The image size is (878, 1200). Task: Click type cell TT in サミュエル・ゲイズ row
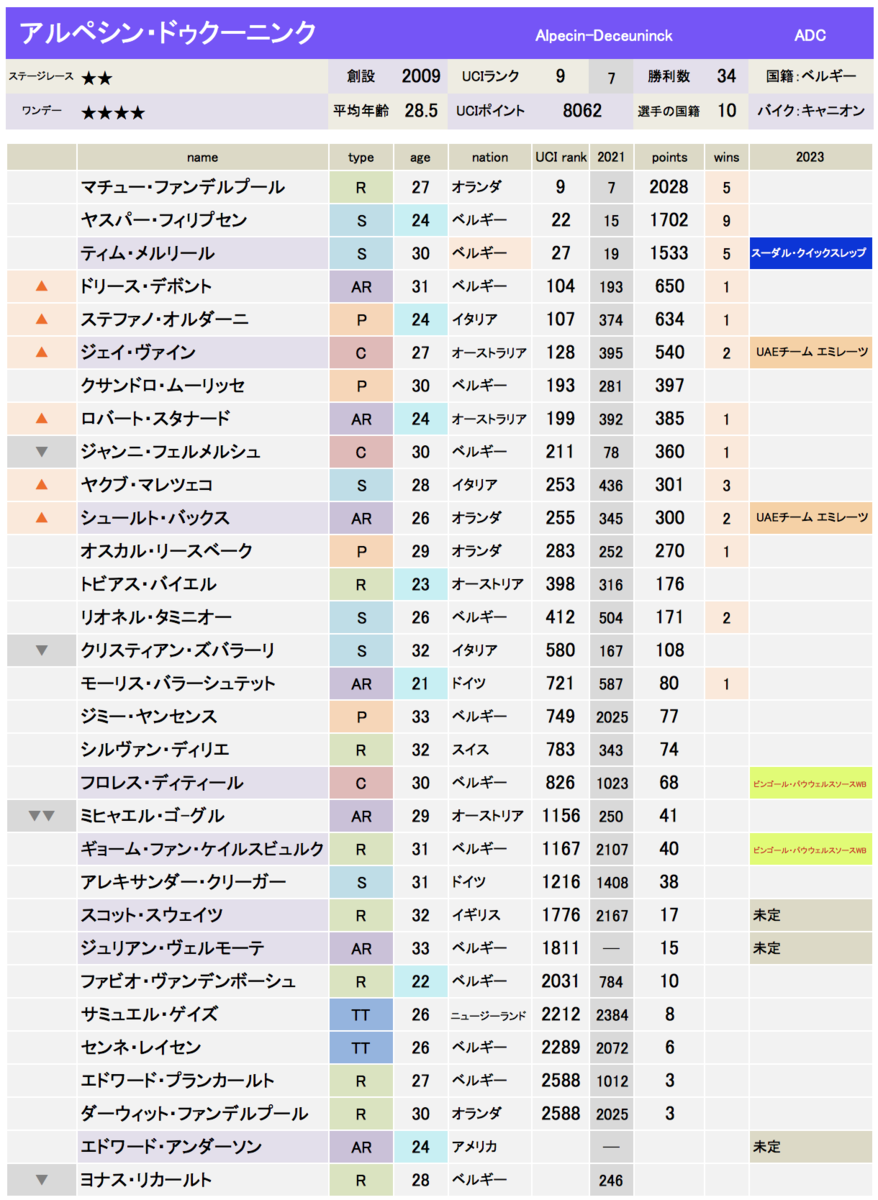click(361, 1014)
